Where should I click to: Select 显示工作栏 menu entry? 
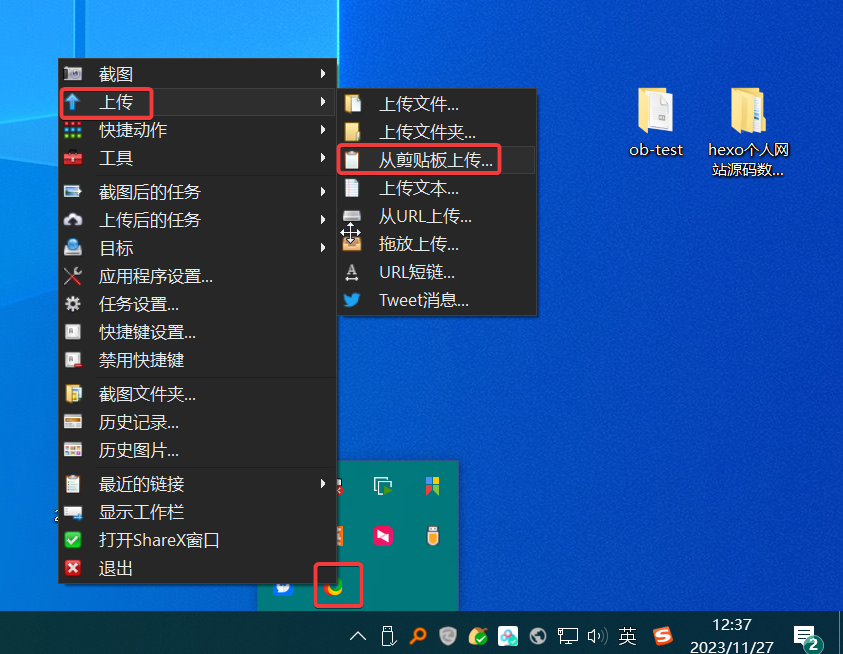197,512
